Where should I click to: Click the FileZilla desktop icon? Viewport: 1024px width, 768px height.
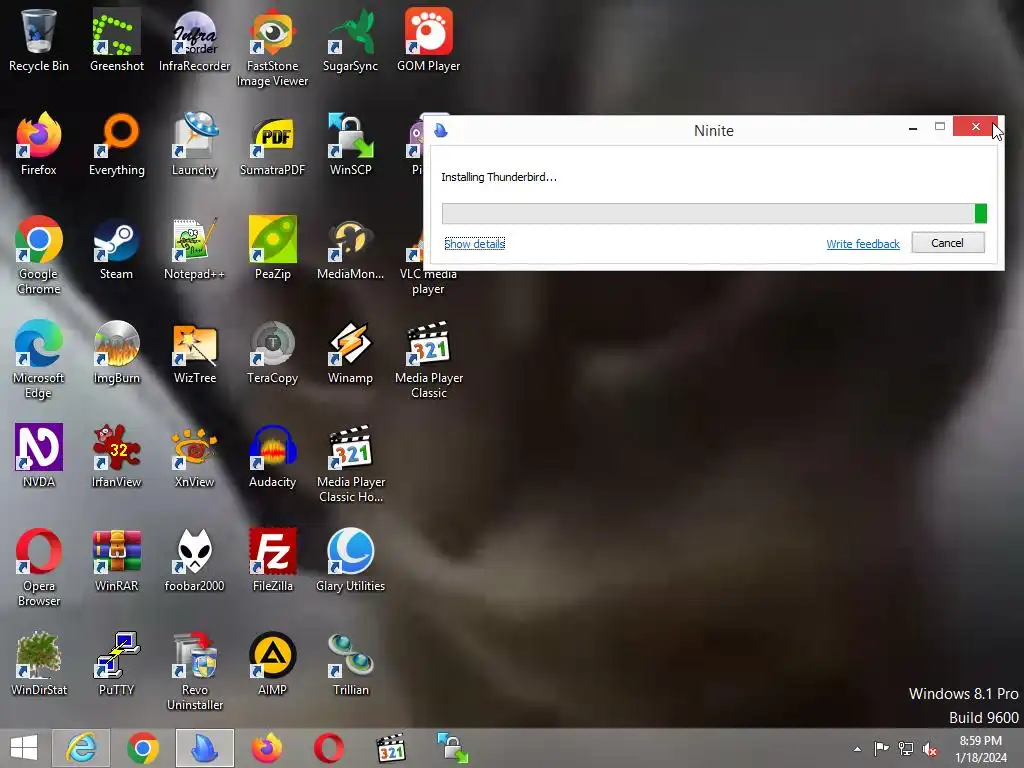click(272, 559)
